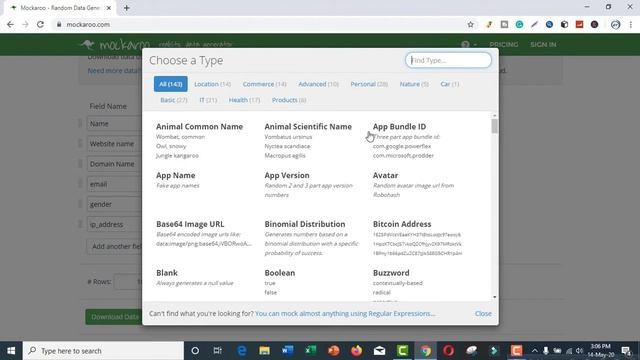Choose the Buzzword type
Screen dimensions: 640x360
391,273
